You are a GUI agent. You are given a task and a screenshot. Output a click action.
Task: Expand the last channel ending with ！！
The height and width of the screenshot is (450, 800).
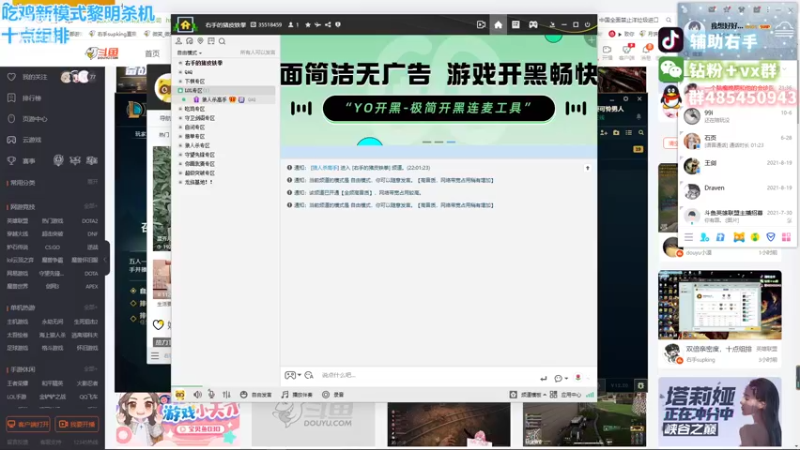180,182
